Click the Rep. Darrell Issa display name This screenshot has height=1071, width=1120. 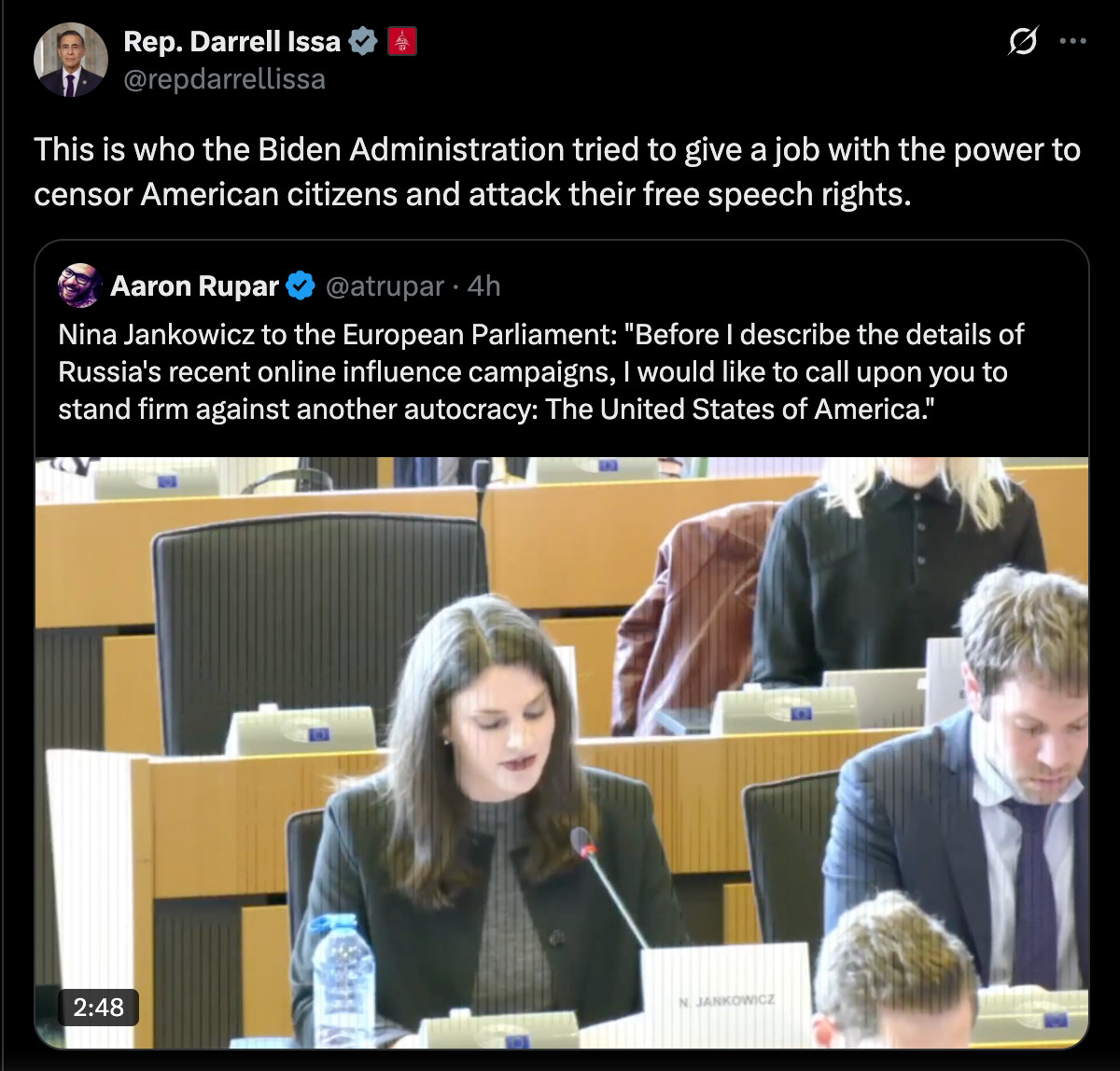pyautogui.click(x=231, y=41)
